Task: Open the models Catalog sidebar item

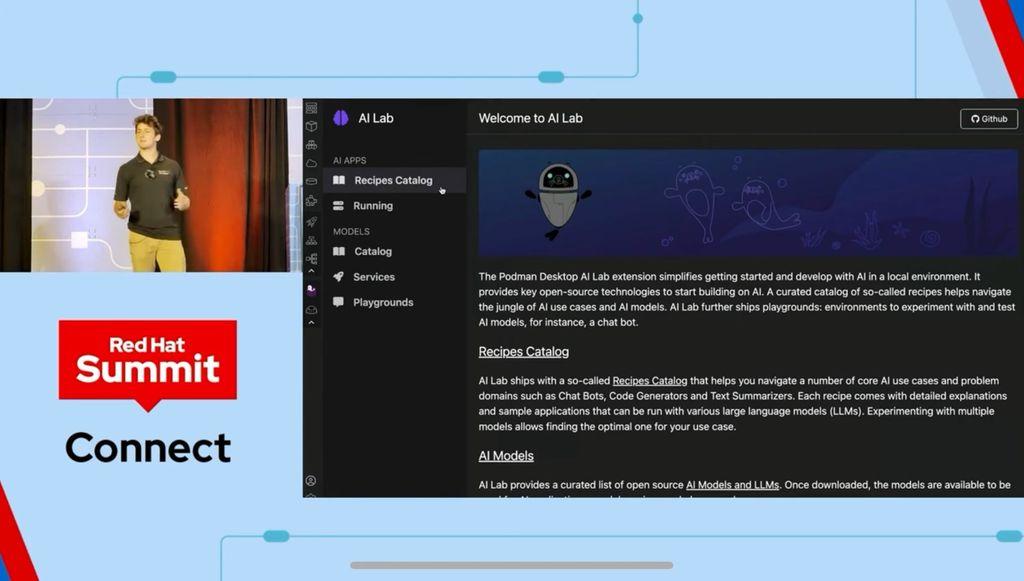Action: [394, 251]
